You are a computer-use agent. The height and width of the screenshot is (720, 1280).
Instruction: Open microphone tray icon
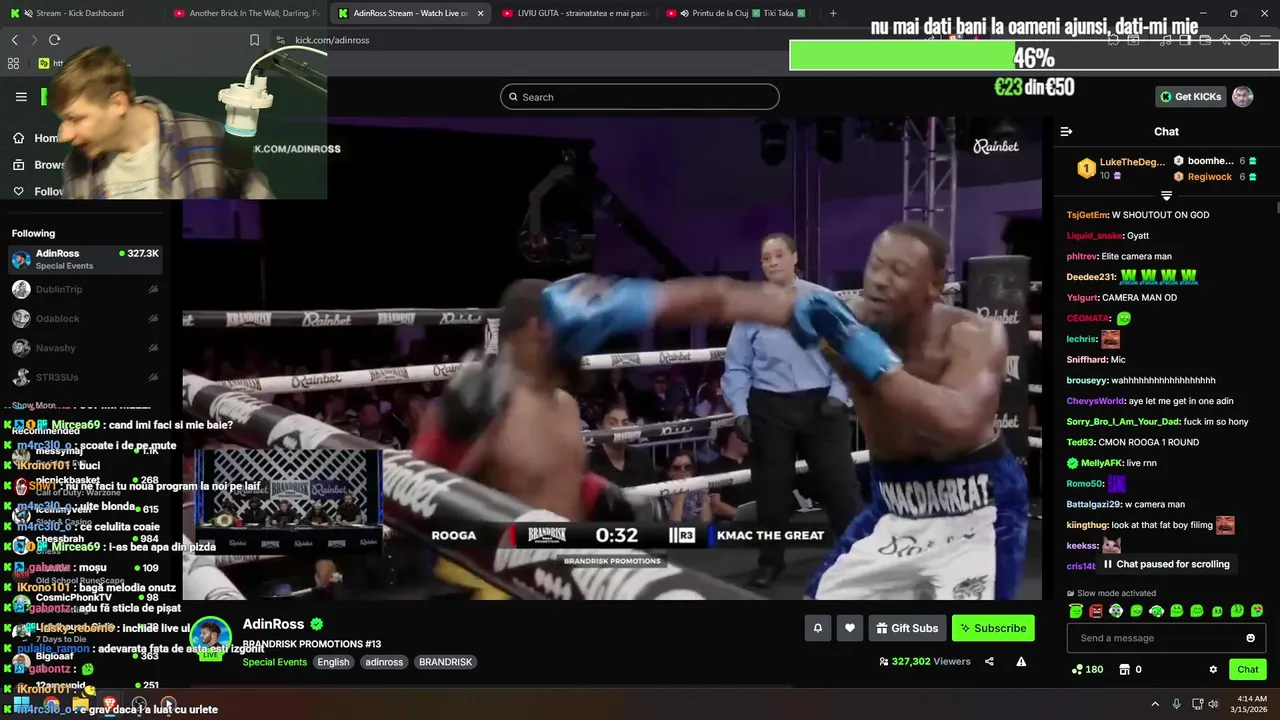[x=1177, y=704]
